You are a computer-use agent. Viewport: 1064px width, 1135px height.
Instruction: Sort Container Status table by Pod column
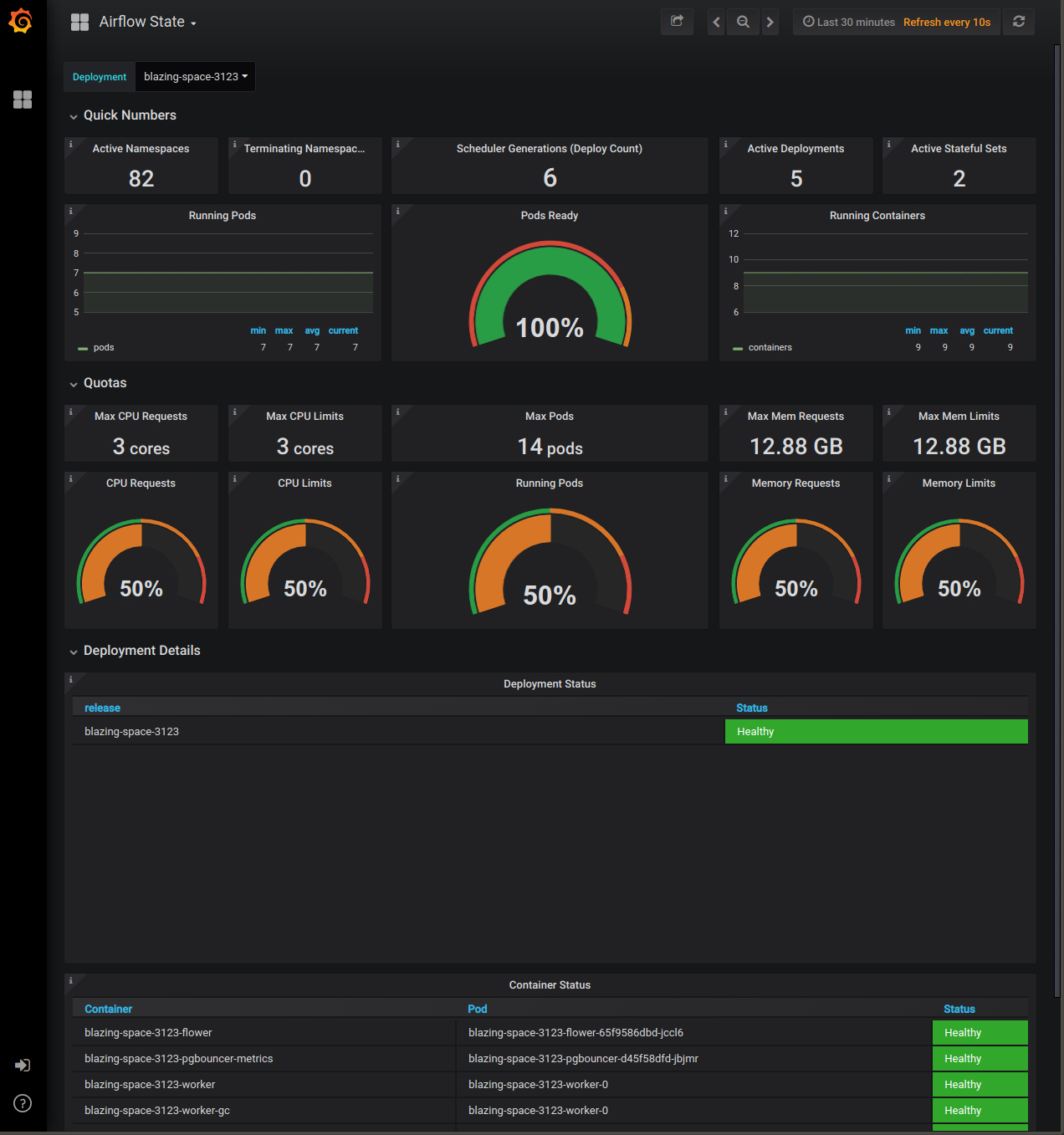click(477, 1010)
